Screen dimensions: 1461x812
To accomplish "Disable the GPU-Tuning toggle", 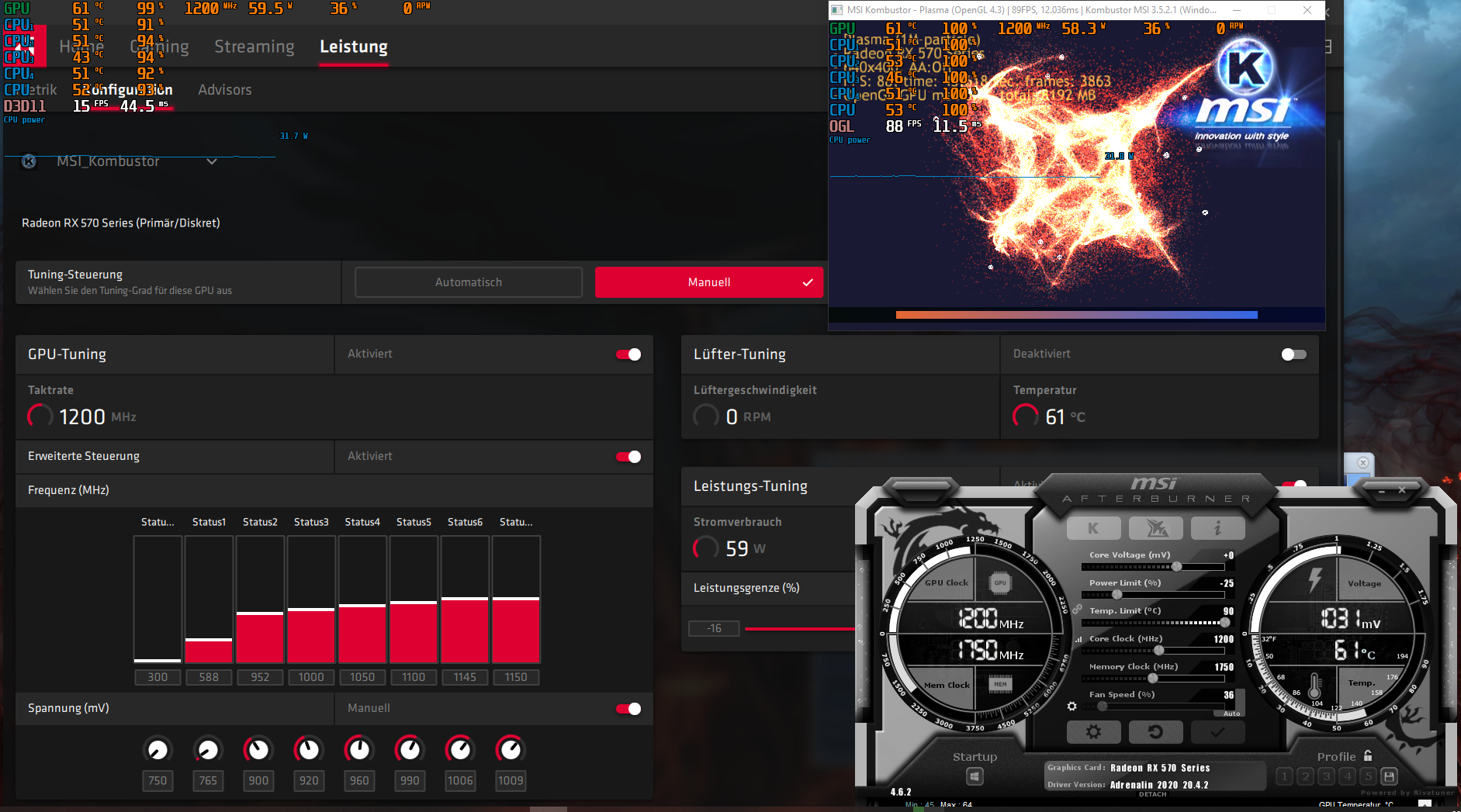I will tap(628, 354).
